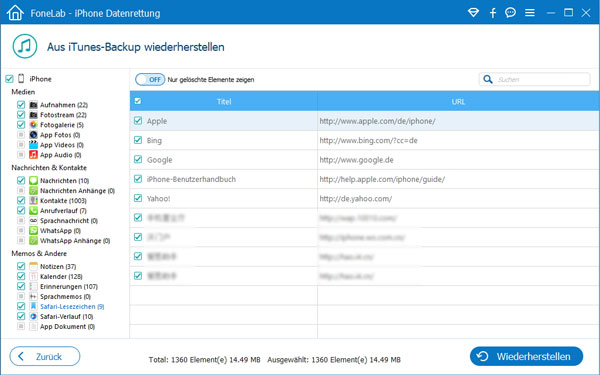Click the Aufnahmen camera icon
The height and width of the screenshot is (375, 600).
(33, 105)
